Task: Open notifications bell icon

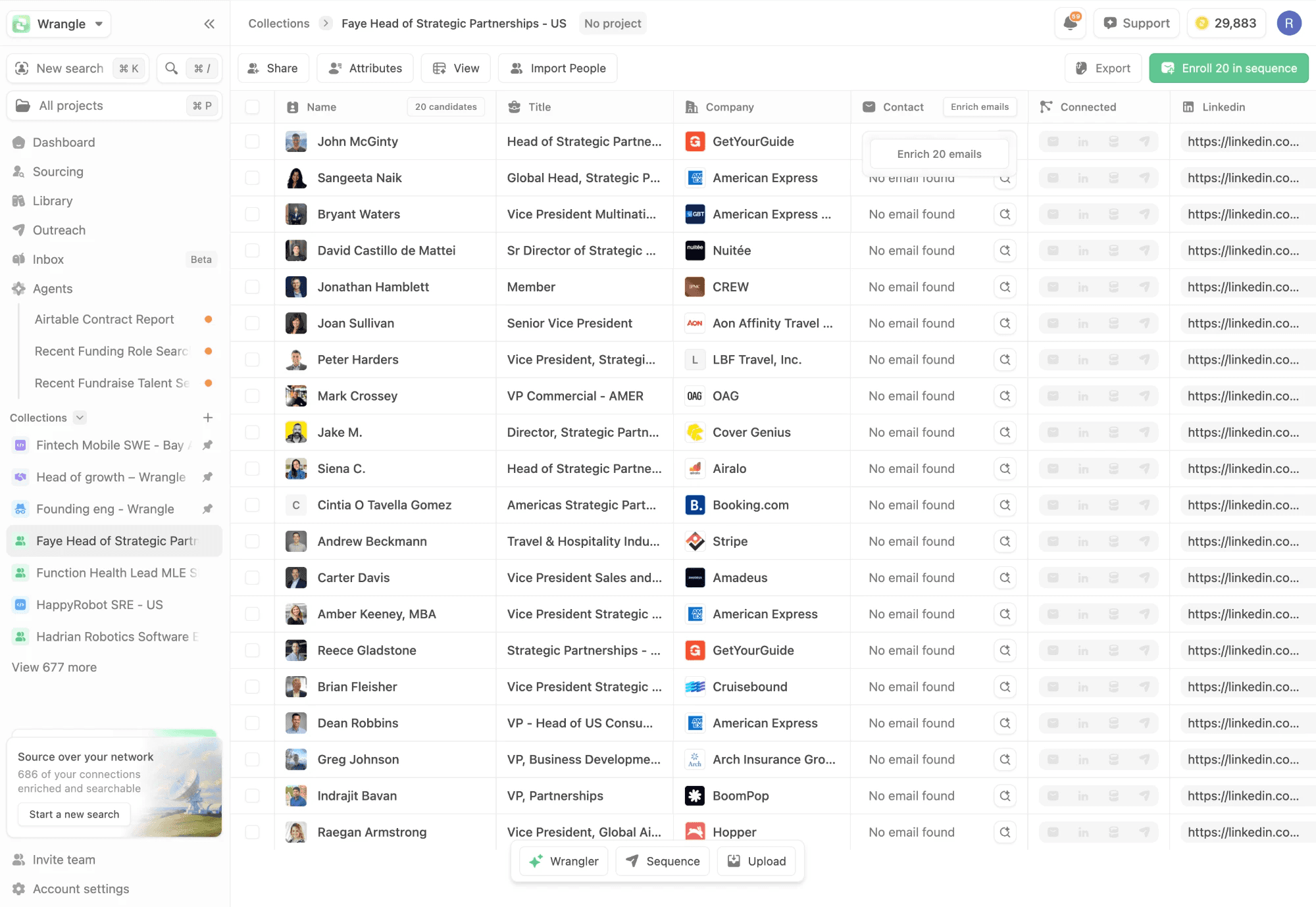Action: (1071, 23)
